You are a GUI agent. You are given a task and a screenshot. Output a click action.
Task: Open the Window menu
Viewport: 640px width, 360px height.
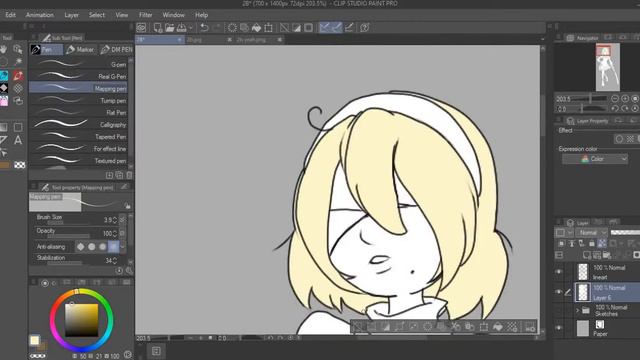point(173,15)
